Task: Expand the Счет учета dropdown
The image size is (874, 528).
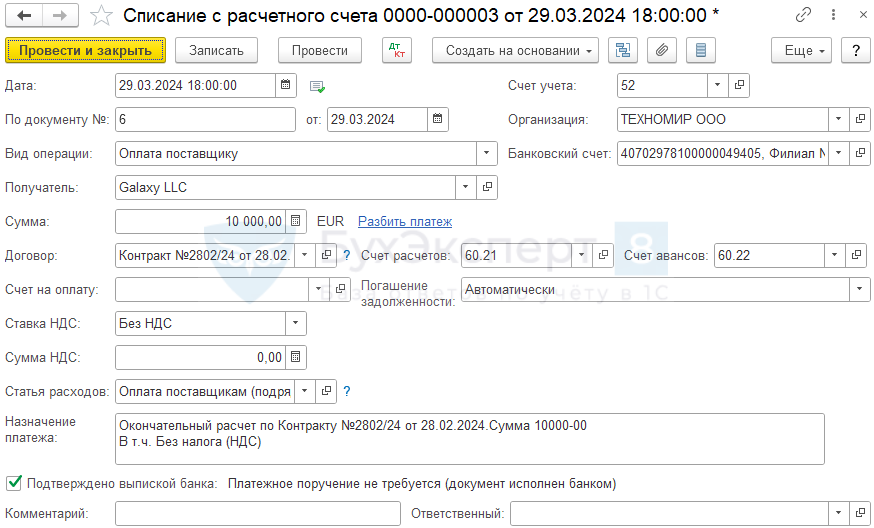Action: pos(717,86)
